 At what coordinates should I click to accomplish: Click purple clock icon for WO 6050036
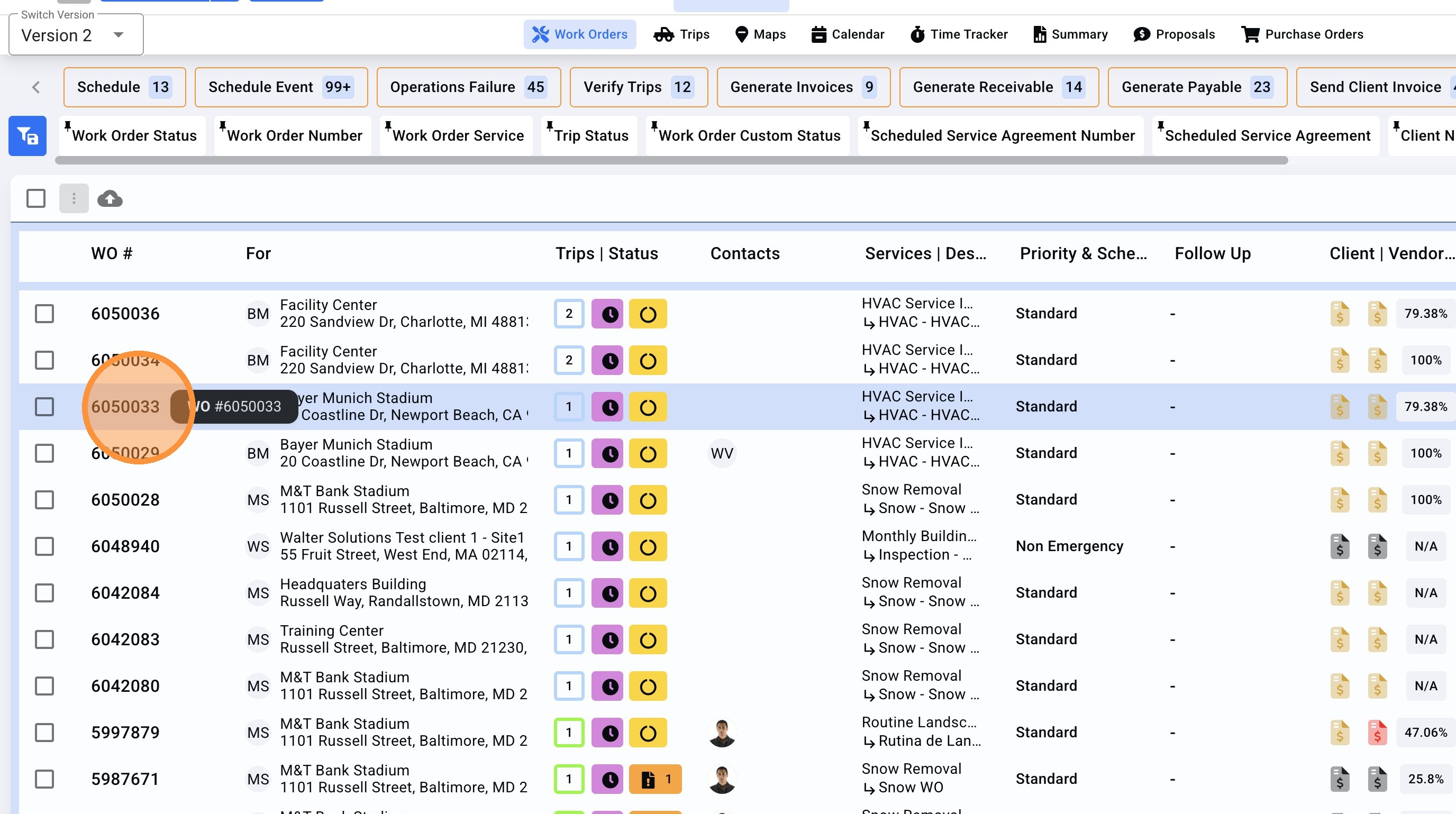607,314
